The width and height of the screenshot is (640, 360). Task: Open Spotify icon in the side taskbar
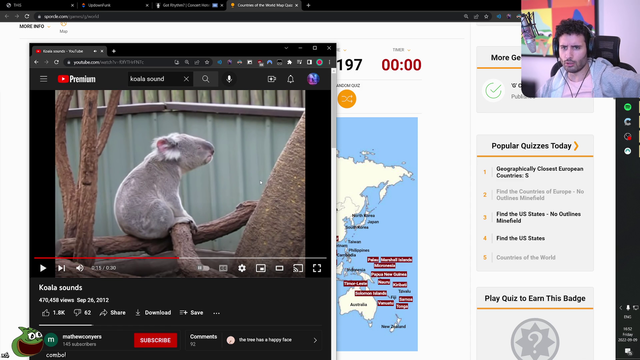(628, 107)
